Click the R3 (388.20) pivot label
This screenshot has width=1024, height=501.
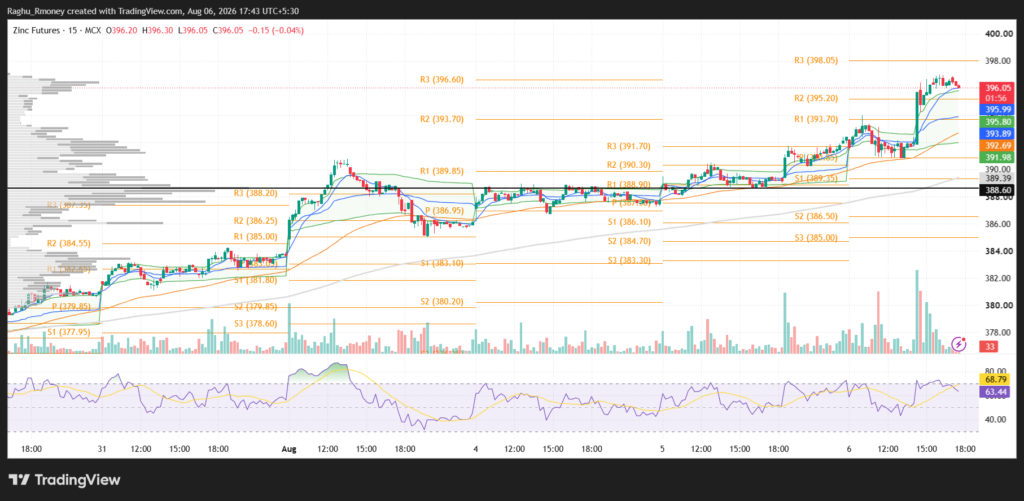tap(255, 193)
